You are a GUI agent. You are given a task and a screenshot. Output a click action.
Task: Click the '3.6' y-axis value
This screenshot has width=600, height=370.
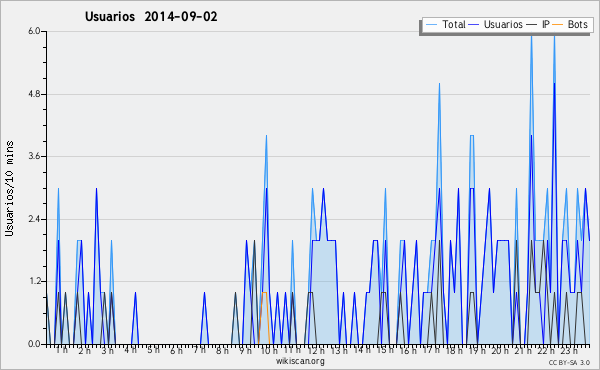(x=34, y=156)
